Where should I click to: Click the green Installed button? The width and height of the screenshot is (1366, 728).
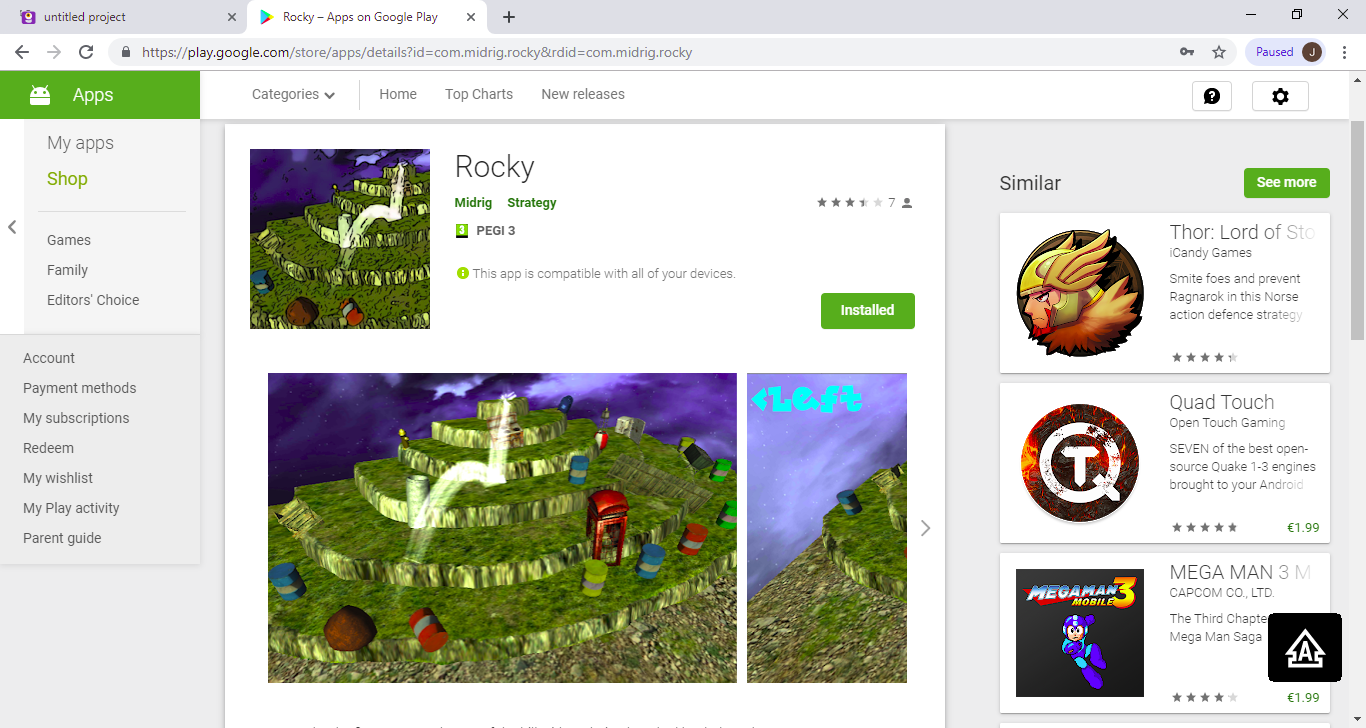point(868,310)
